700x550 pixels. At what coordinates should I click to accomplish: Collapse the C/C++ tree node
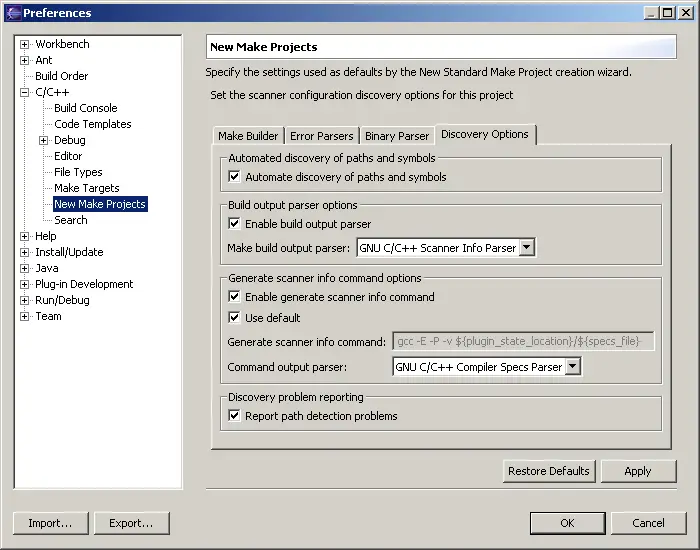pos(25,92)
